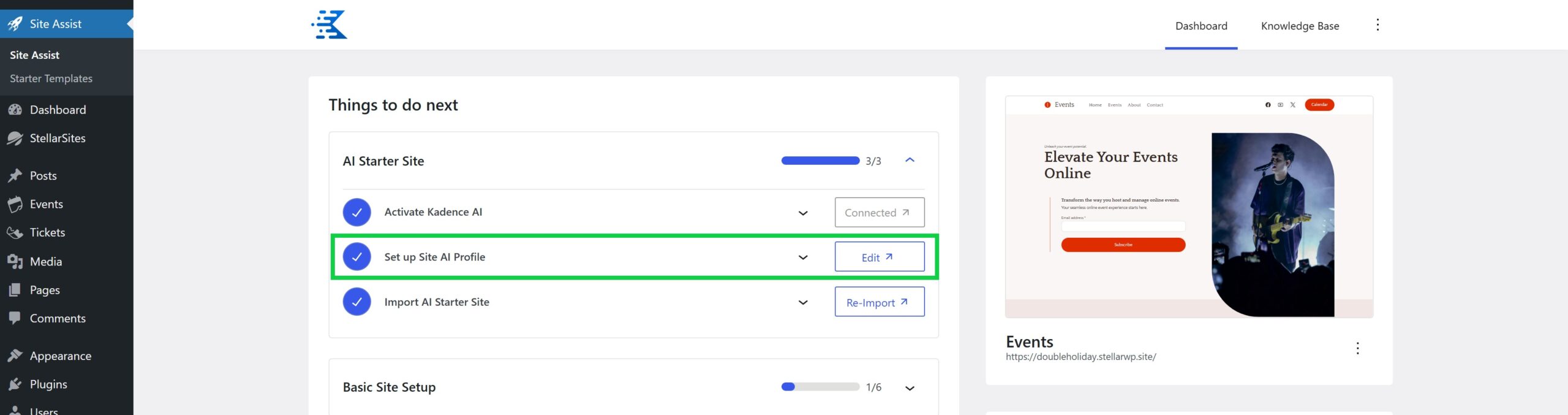The image size is (1568, 415).
Task: Click the Plugins sidebar icon
Action: tap(15, 384)
